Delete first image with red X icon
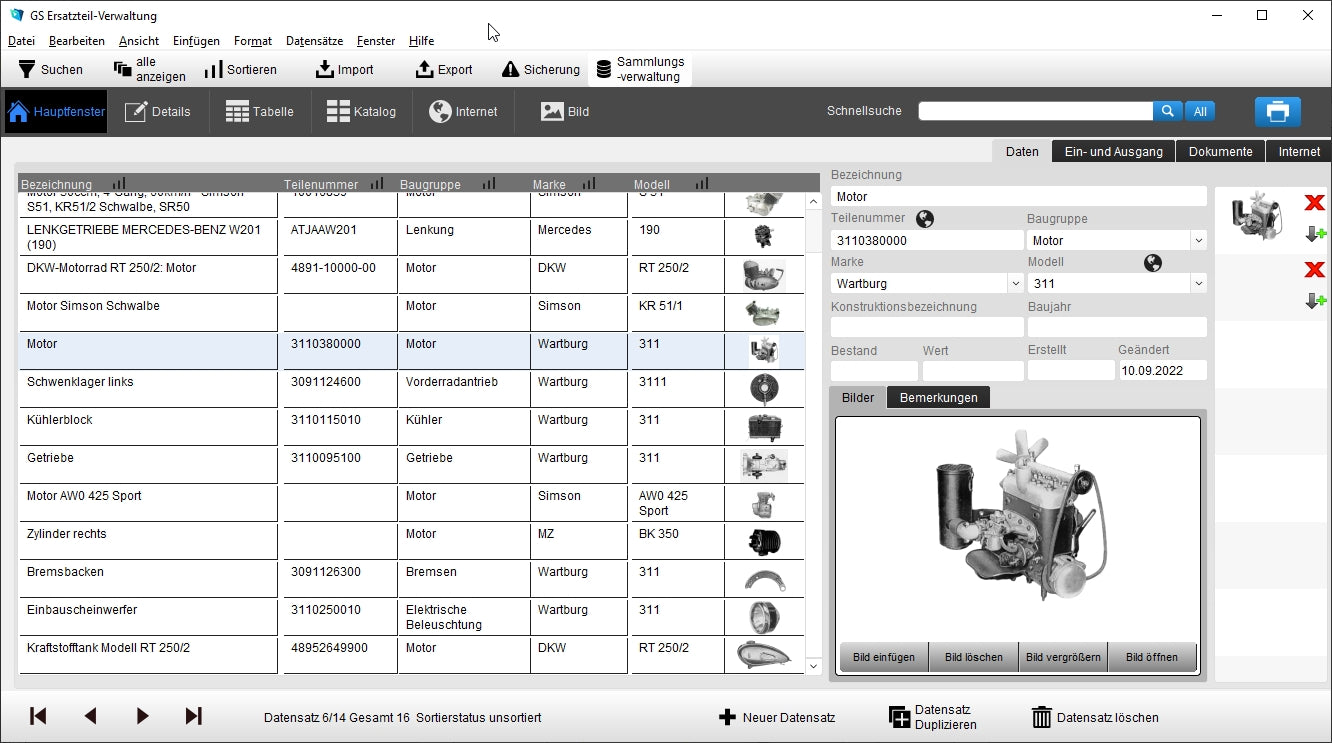Screen dimensions: 1332x743 coord(1314,203)
